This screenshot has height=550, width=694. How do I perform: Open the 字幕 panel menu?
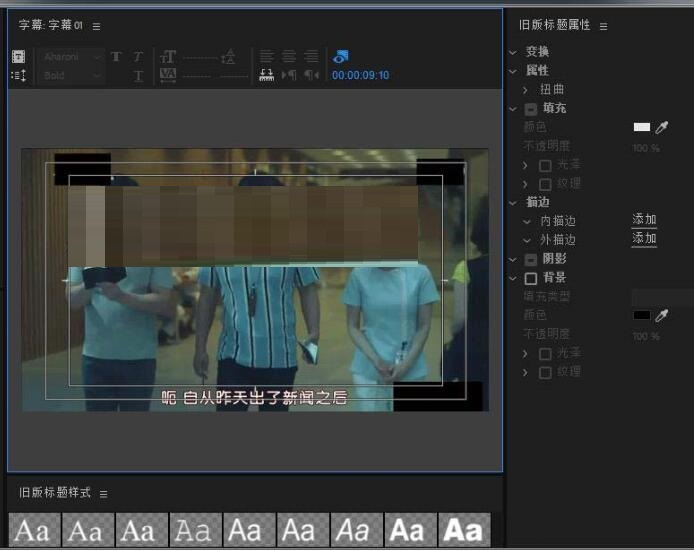click(x=96, y=25)
